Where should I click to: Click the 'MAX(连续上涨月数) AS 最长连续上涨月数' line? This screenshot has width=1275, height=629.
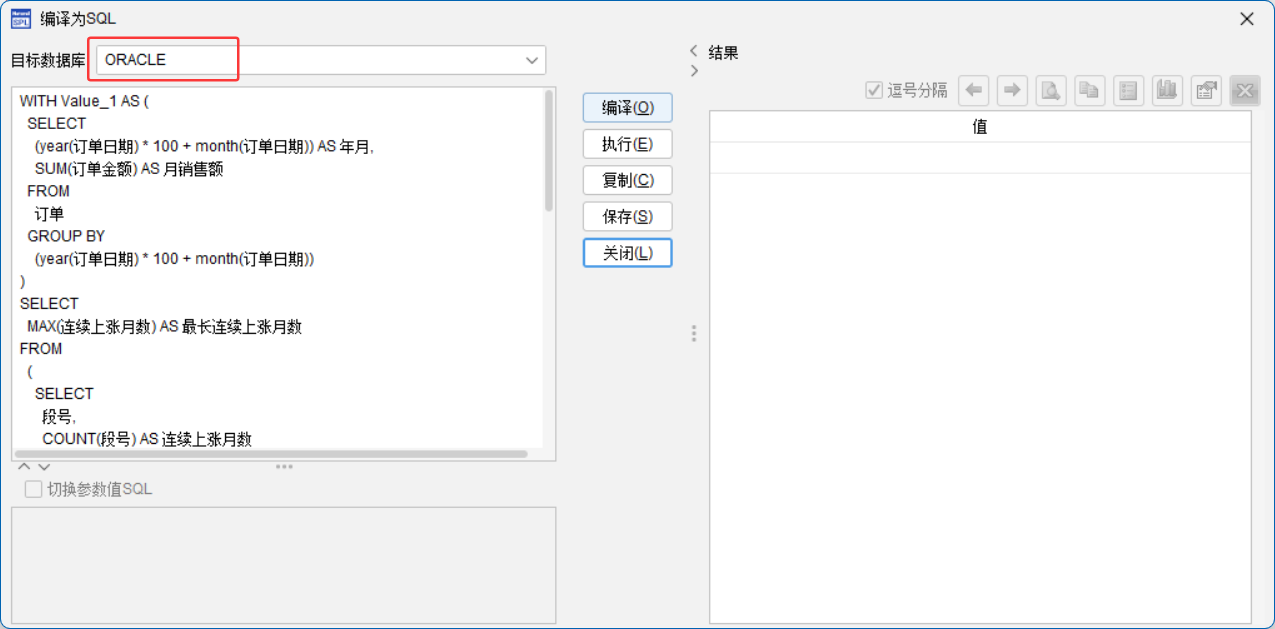point(165,326)
